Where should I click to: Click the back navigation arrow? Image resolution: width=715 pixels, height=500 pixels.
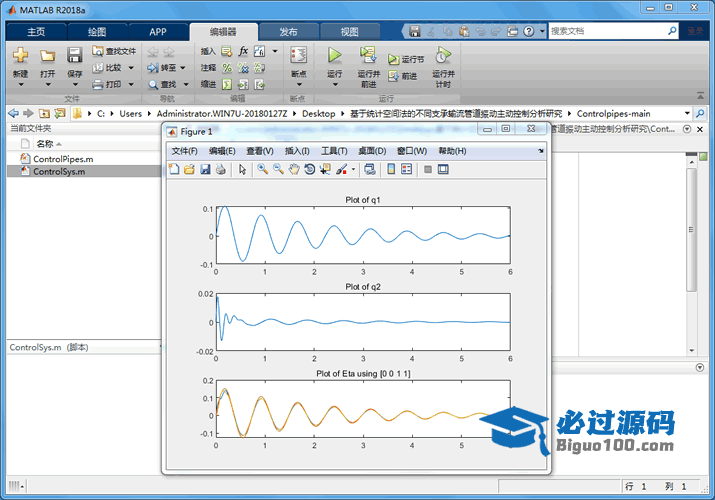point(14,113)
